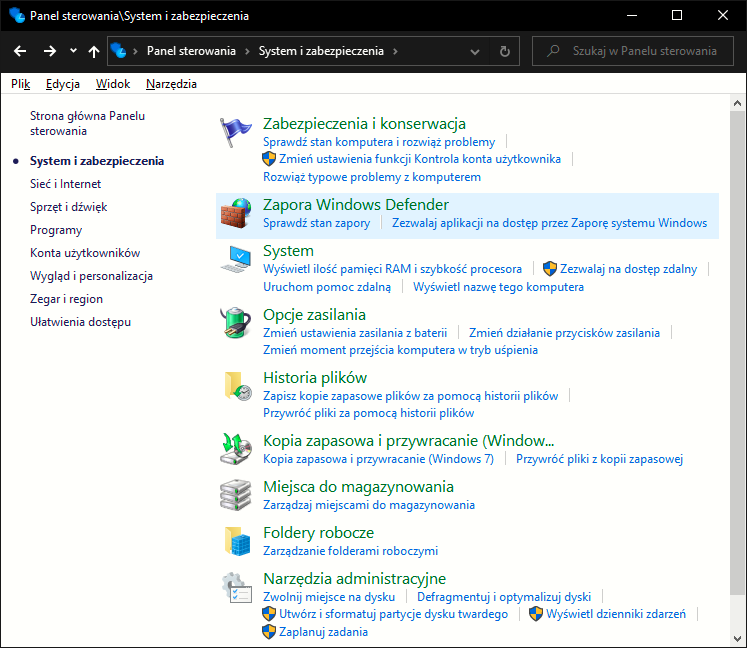Open the System monitor icon

pyautogui.click(x=236, y=259)
